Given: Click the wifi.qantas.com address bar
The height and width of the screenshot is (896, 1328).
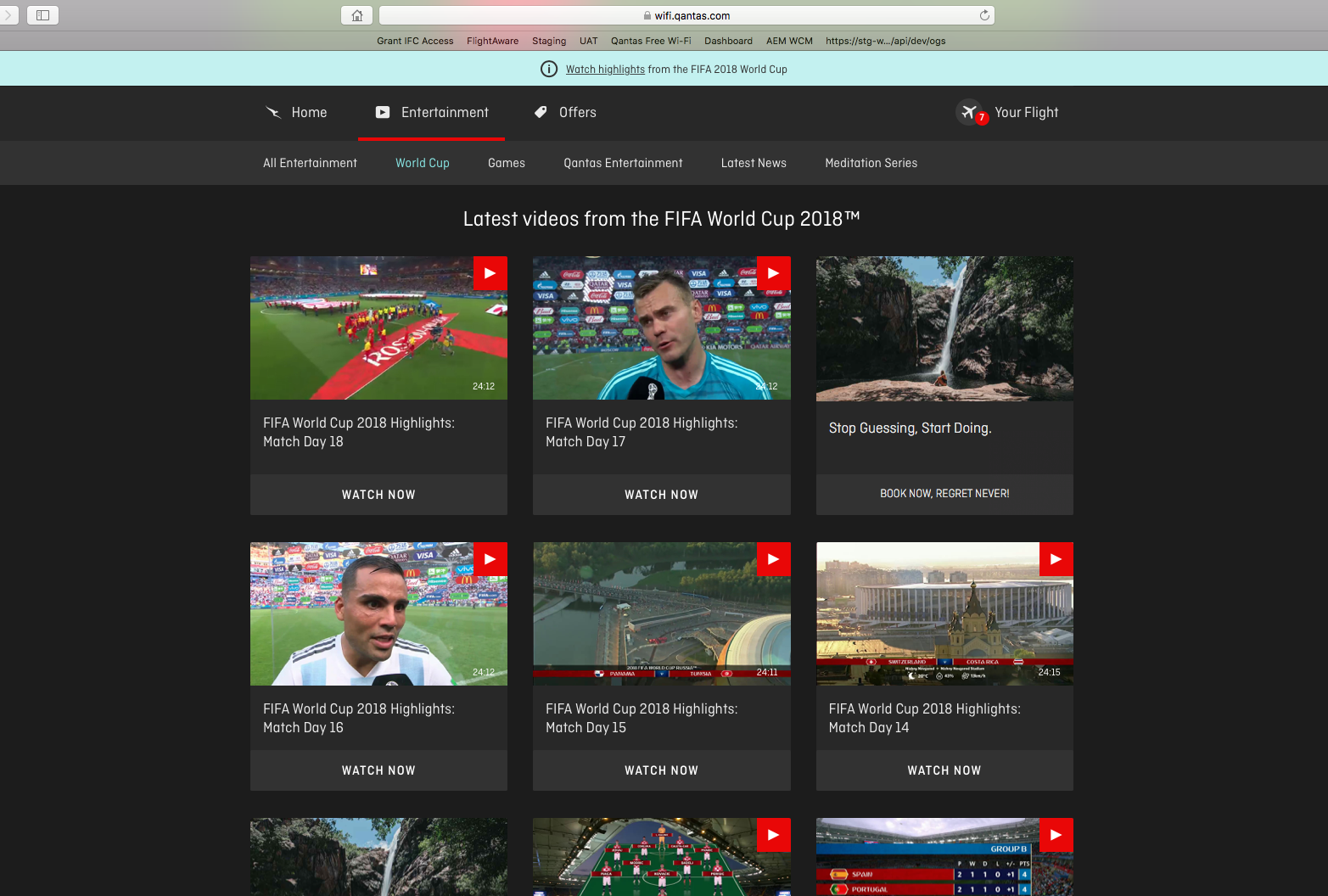Looking at the screenshot, I should [686, 15].
